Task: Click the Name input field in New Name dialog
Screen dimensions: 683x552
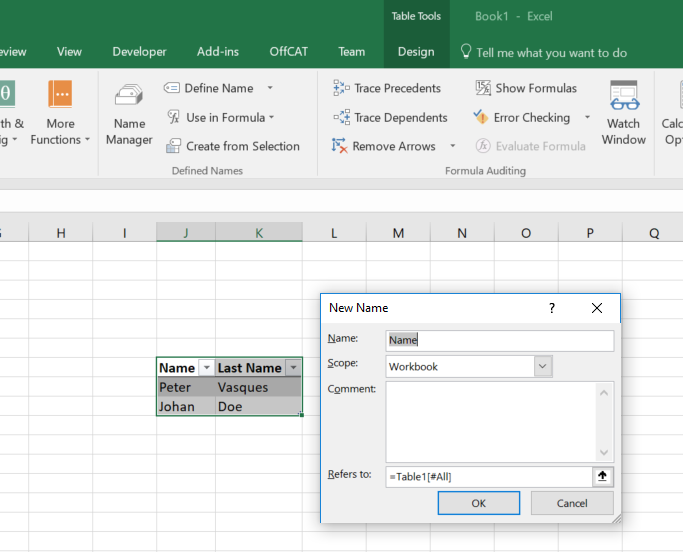Action: [x=500, y=340]
